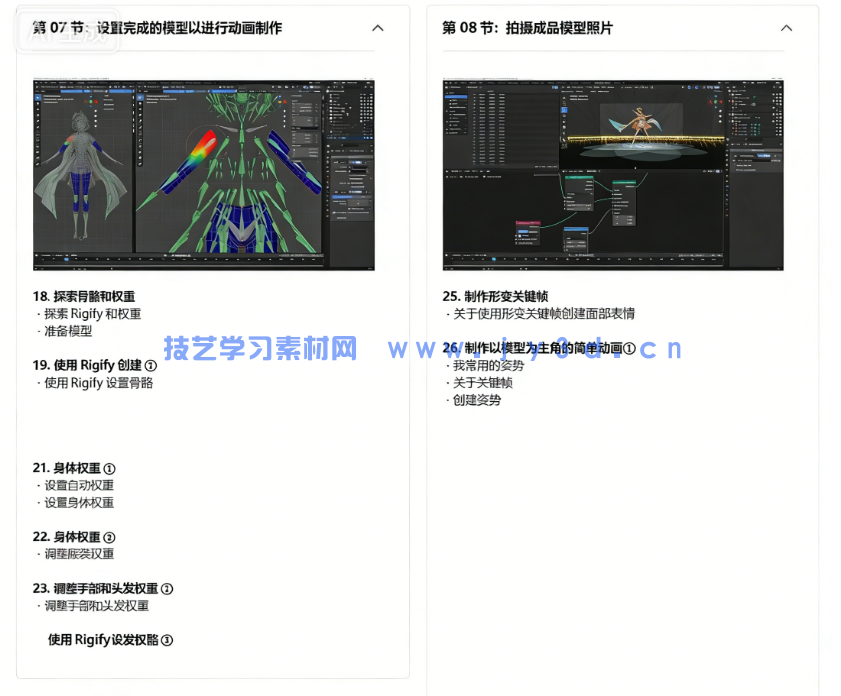
Task: Collapse the 第 08 节 section using its chevron
Action: point(786,28)
